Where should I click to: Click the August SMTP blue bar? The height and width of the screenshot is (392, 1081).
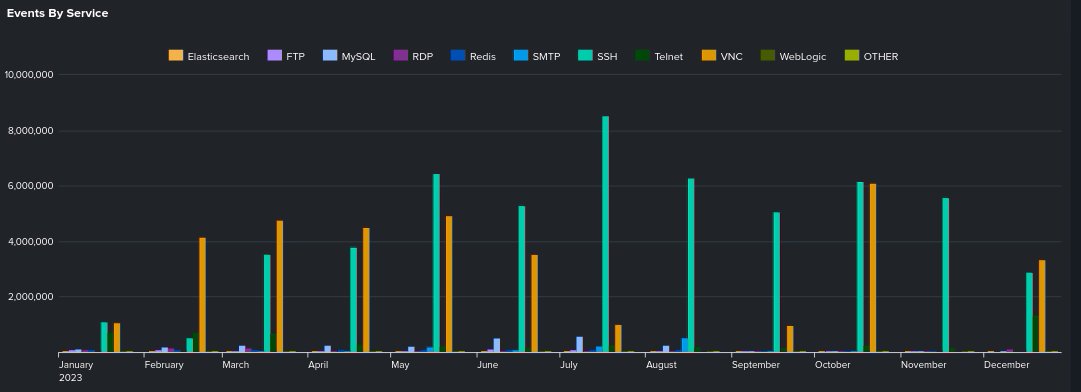point(685,345)
